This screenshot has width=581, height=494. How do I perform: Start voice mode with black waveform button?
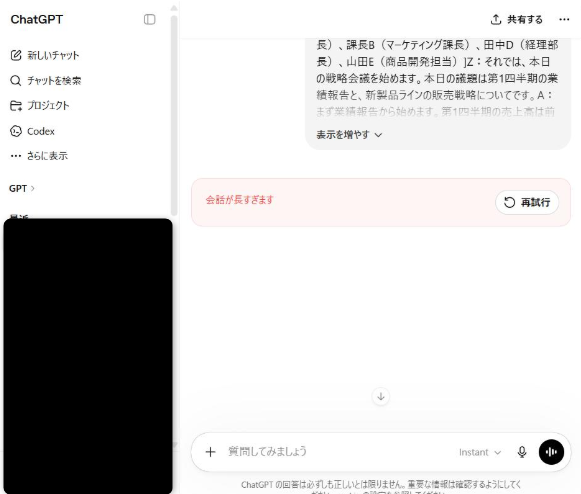[x=551, y=452]
